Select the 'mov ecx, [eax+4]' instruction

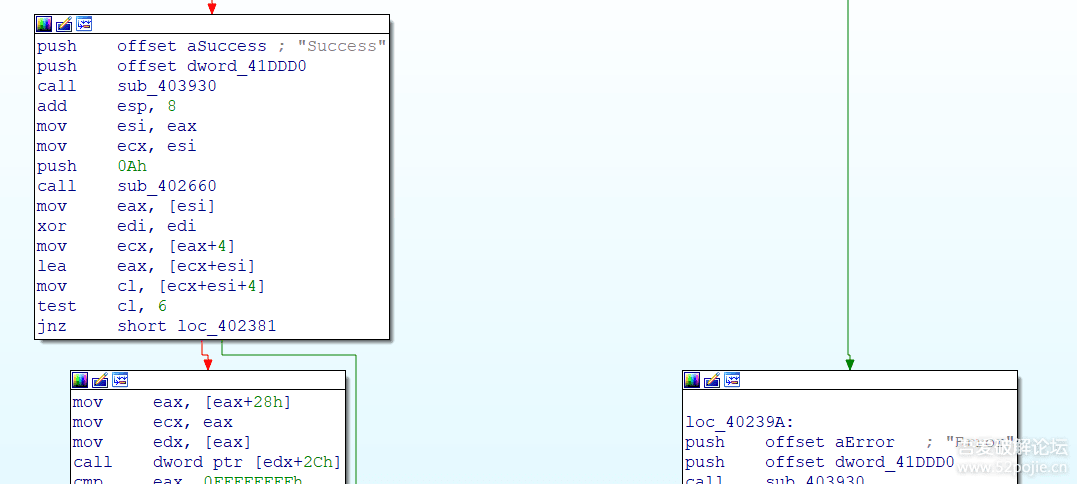[x=137, y=246]
